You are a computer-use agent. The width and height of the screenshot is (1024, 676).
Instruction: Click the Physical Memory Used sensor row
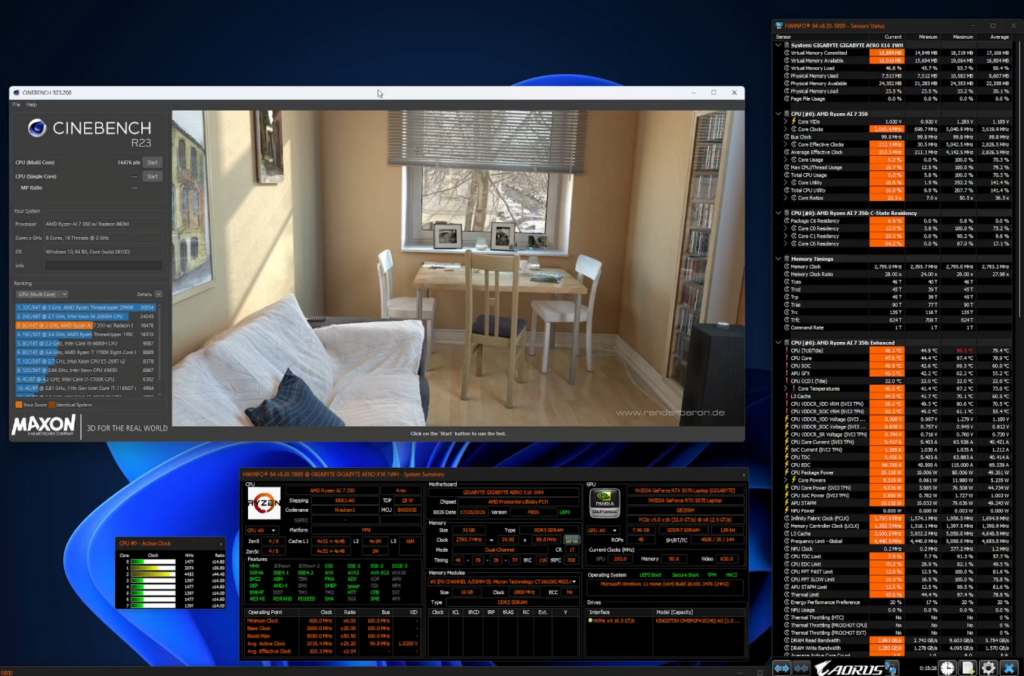point(896,76)
